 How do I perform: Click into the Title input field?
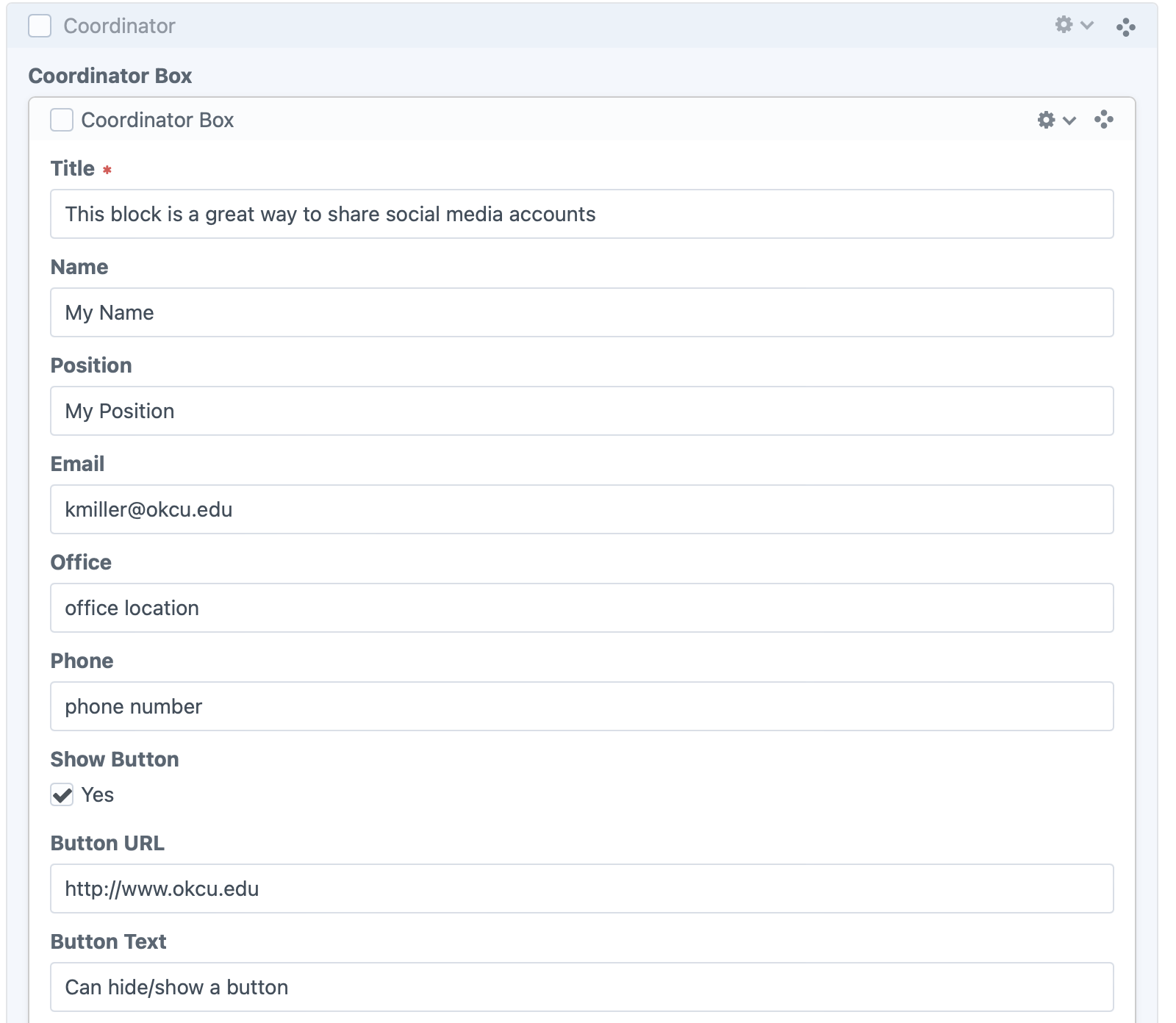pos(581,214)
